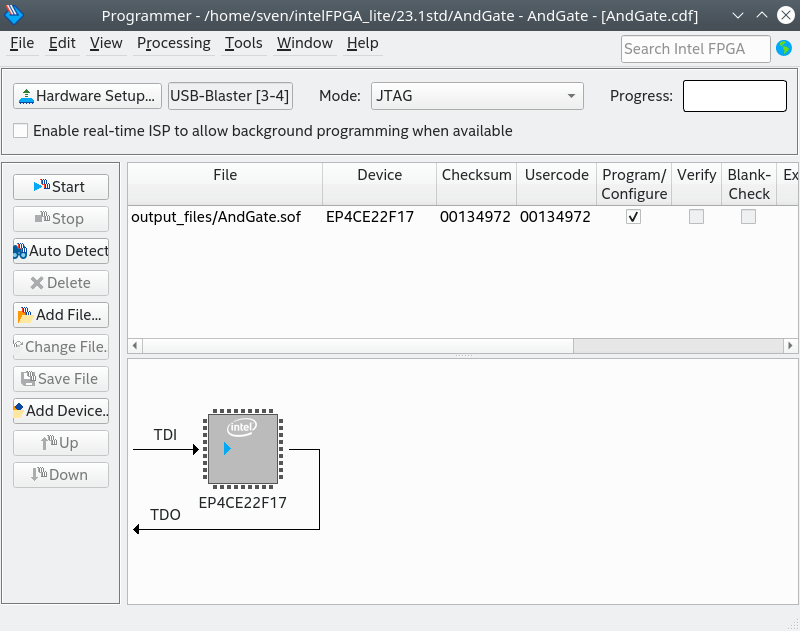Click the Checksum value 00134972

(x=475, y=217)
